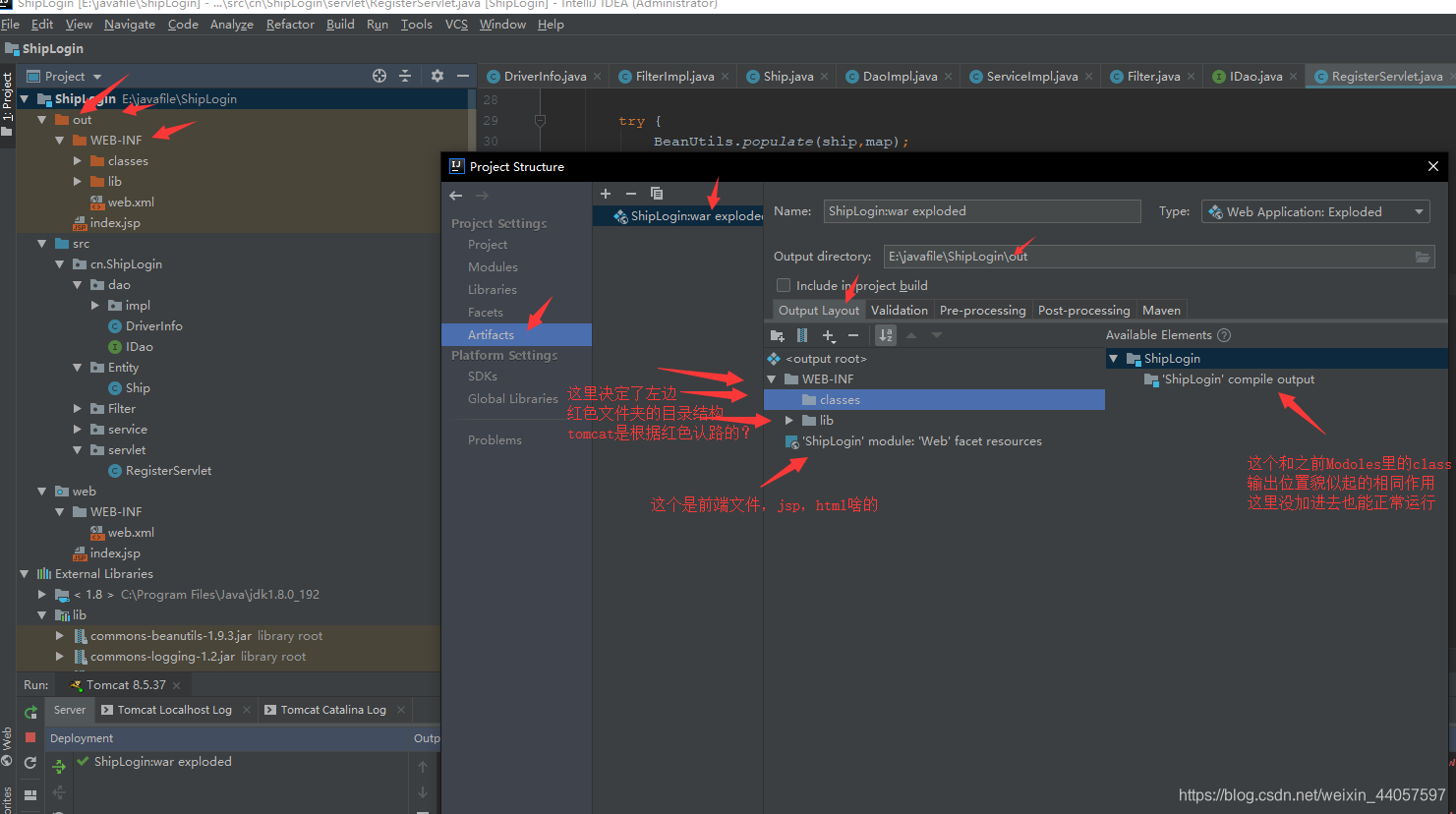Click the help icon next to Available Elements
This screenshot has height=814, width=1456.
click(x=1224, y=335)
